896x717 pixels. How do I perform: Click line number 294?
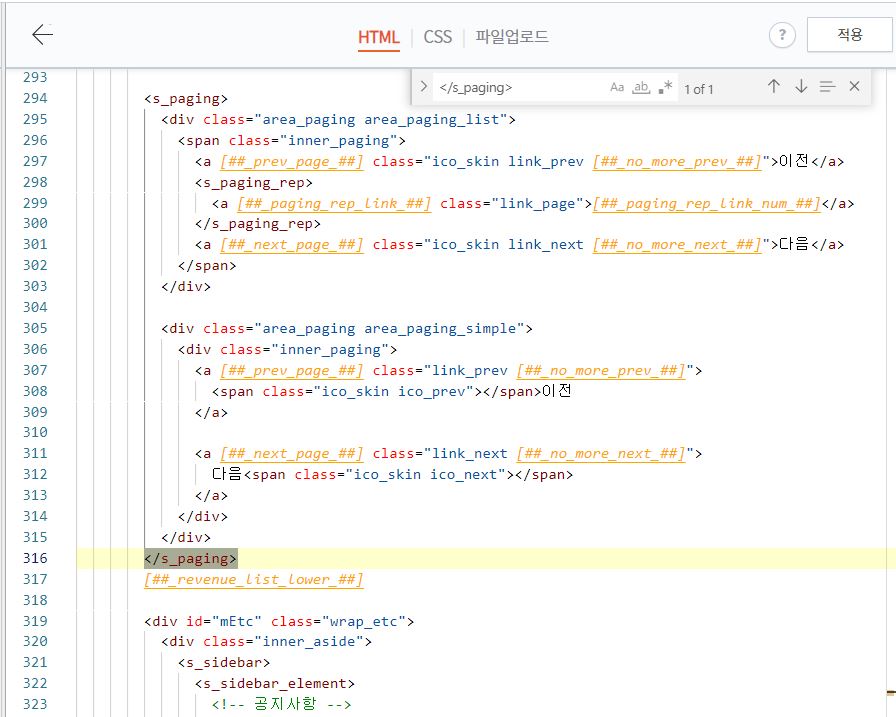(35, 98)
